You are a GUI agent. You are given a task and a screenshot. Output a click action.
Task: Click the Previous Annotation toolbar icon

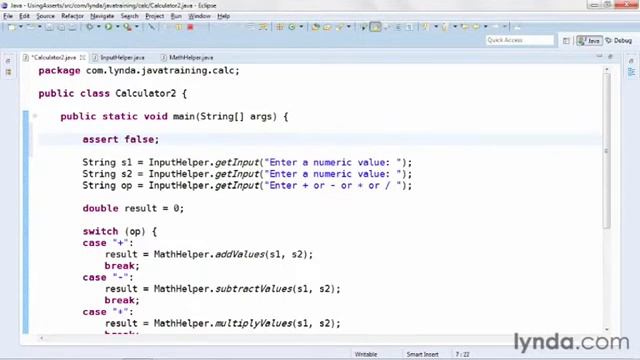click(445, 27)
